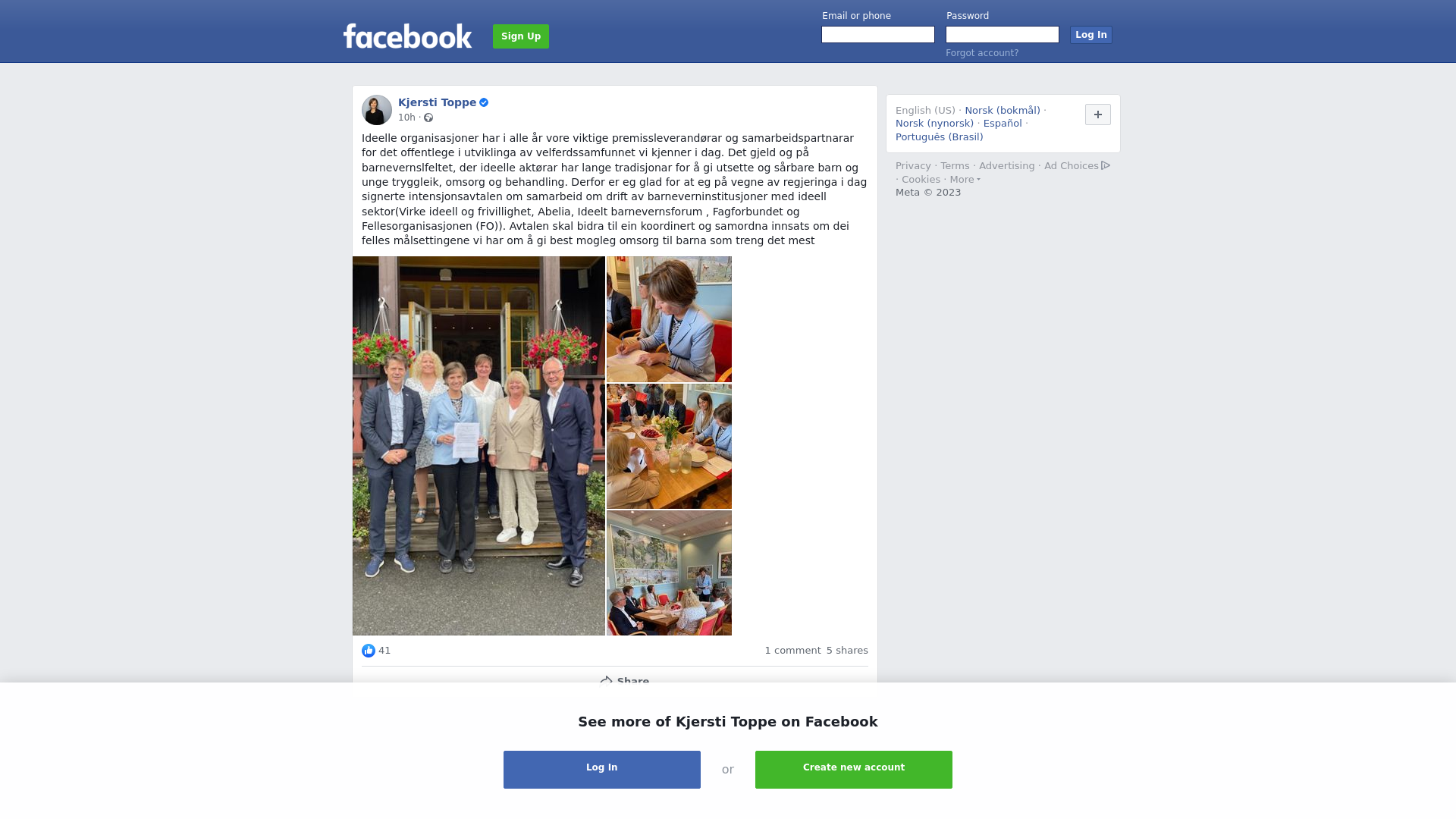Switch language to Norsk (bokmål)
The height and width of the screenshot is (819, 1456).
[1003, 111]
